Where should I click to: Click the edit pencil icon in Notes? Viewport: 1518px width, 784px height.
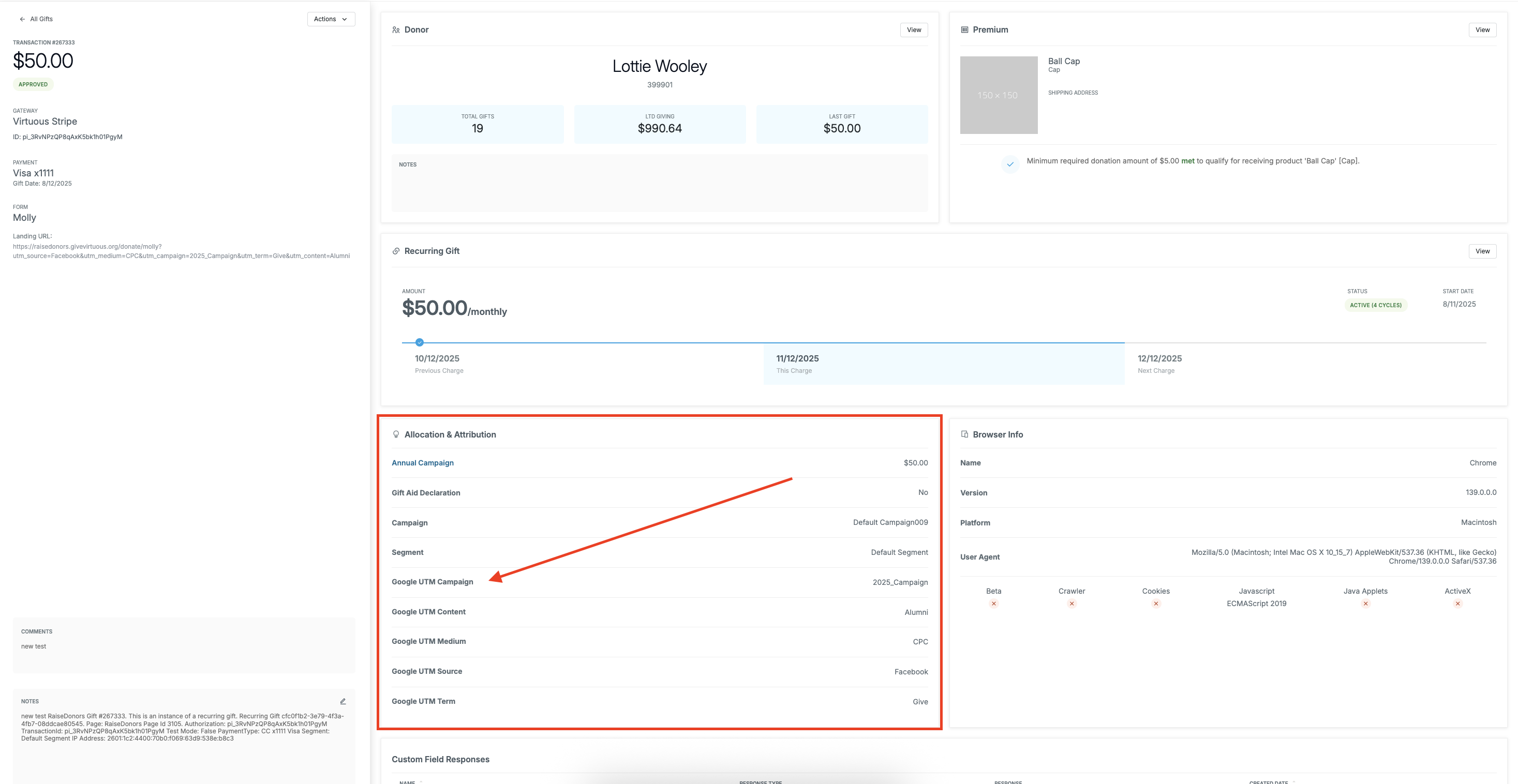click(343, 701)
